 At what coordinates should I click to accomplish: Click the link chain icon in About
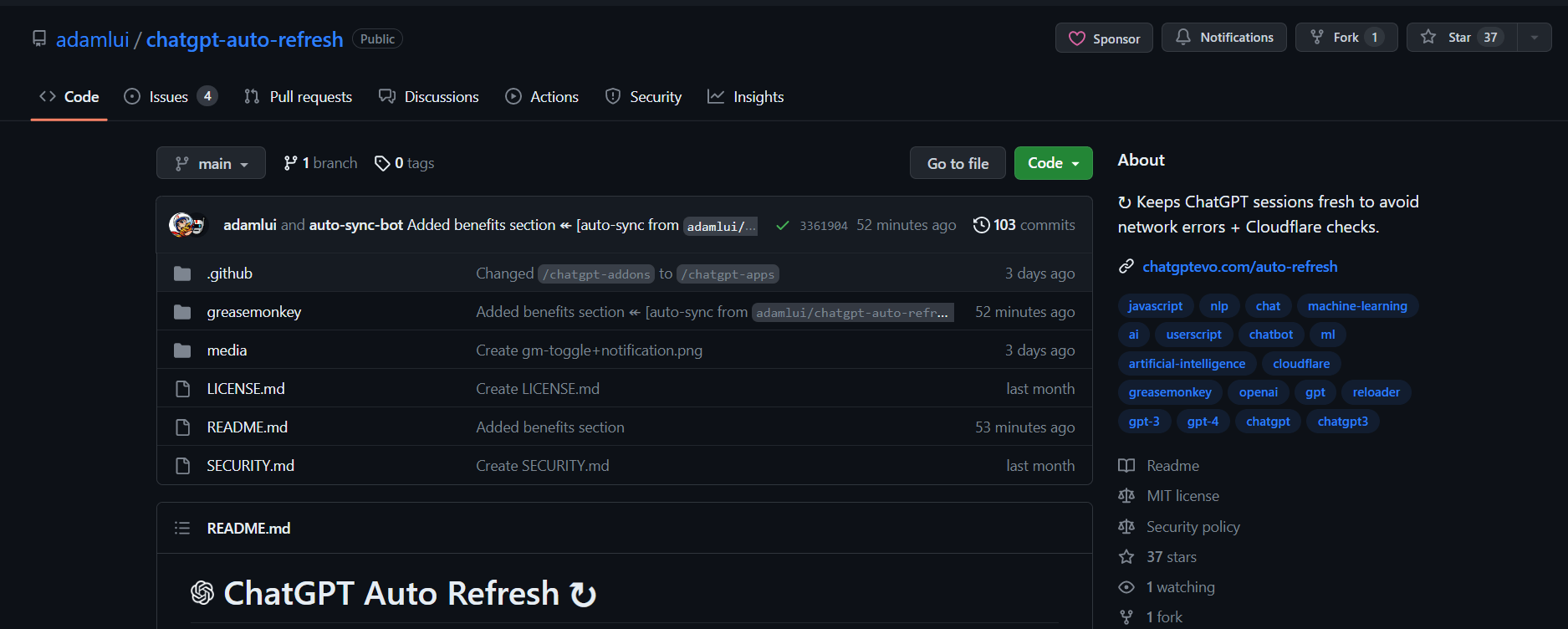coord(1126,267)
